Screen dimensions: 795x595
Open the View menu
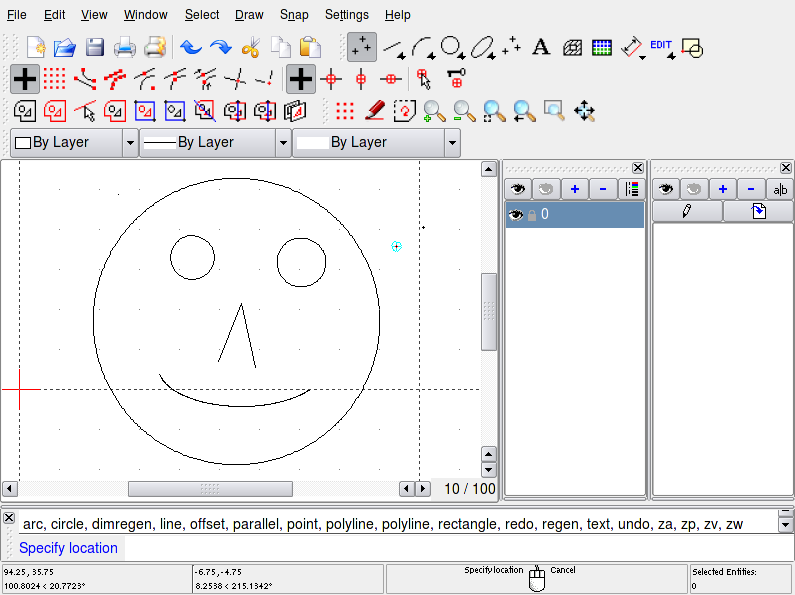click(94, 15)
